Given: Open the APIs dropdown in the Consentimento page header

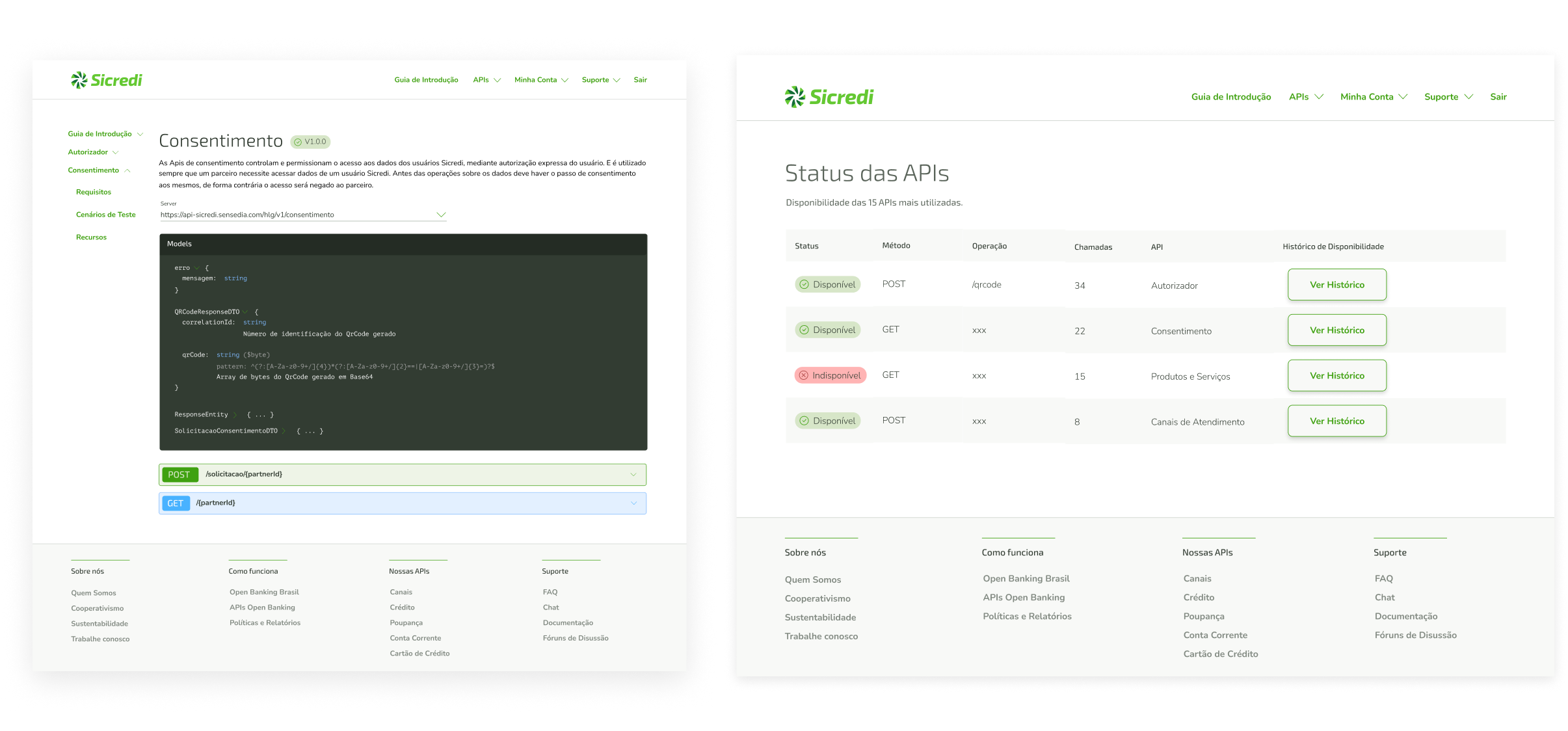Looking at the screenshot, I should pyautogui.click(x=486, y=80).
